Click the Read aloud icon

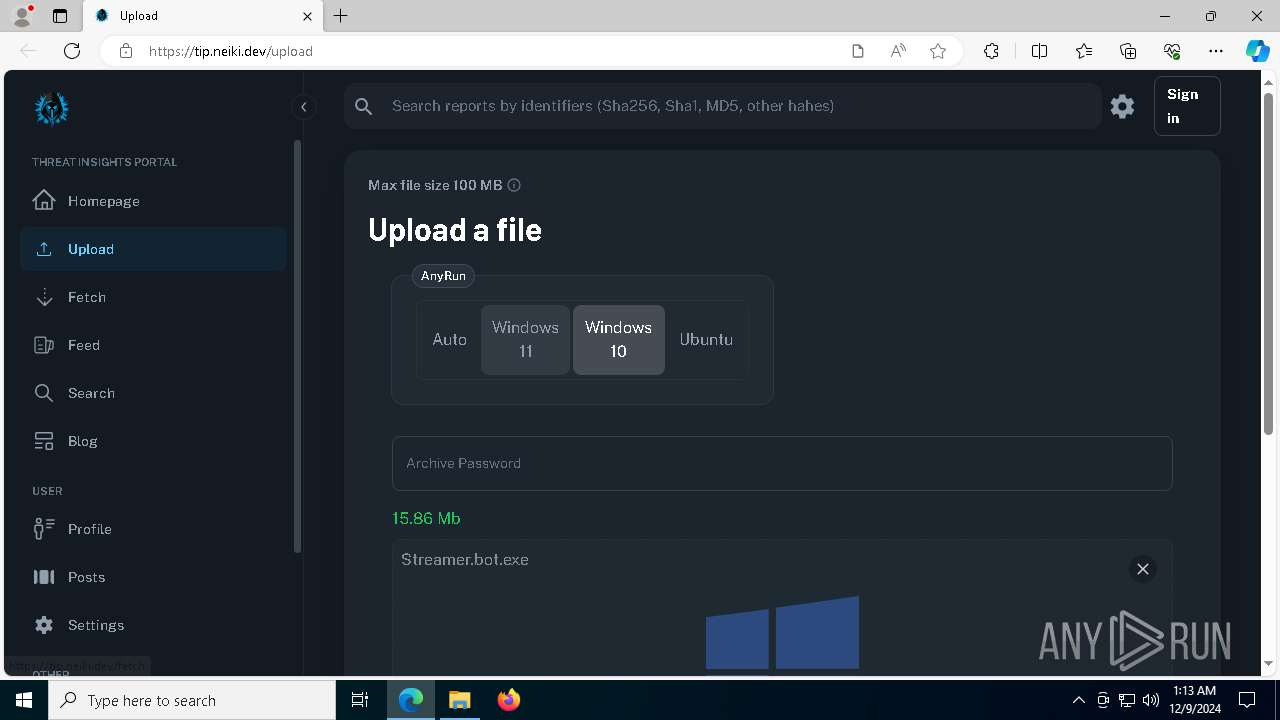898,51
